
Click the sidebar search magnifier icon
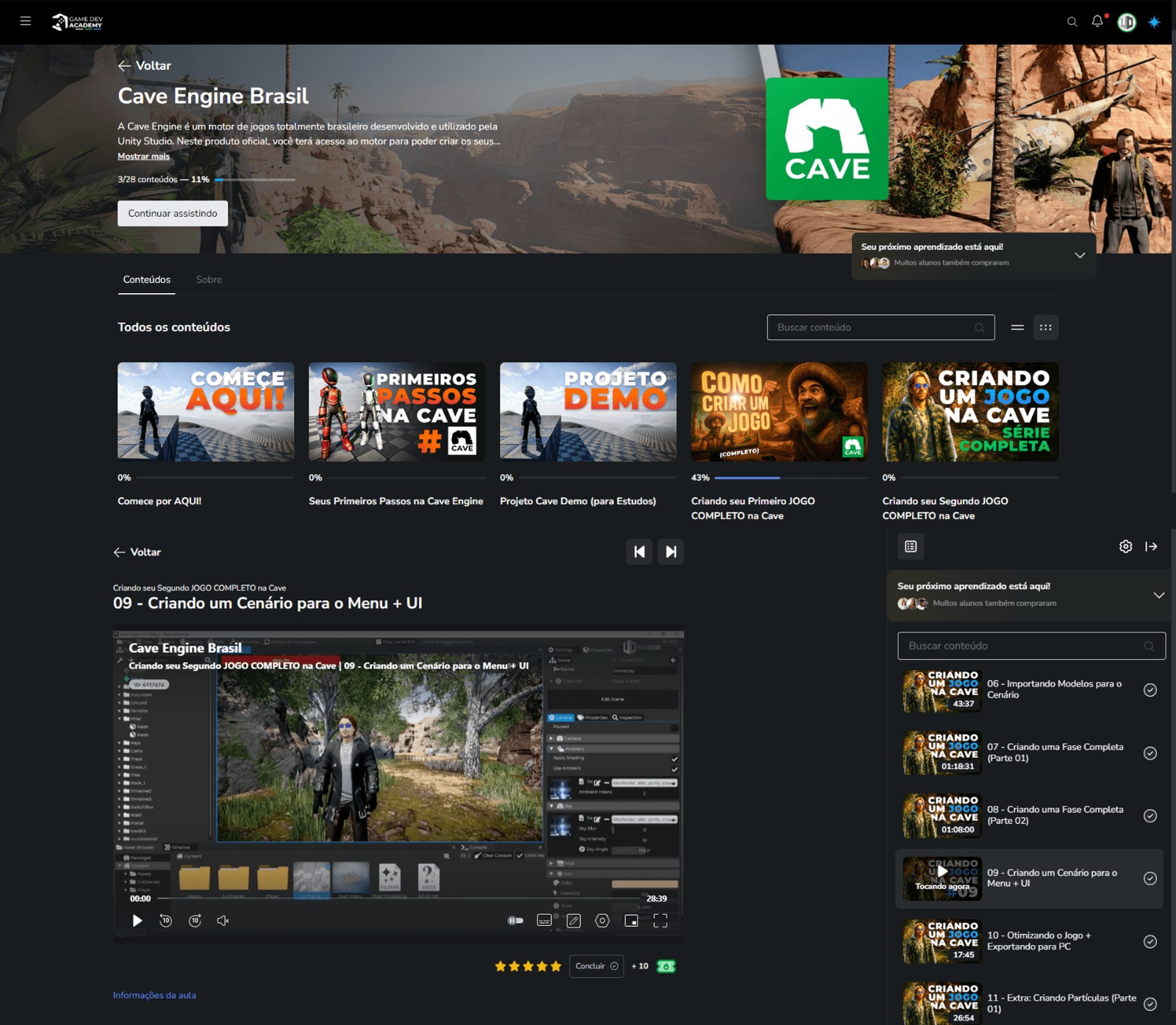click(x=1149, y=646)
